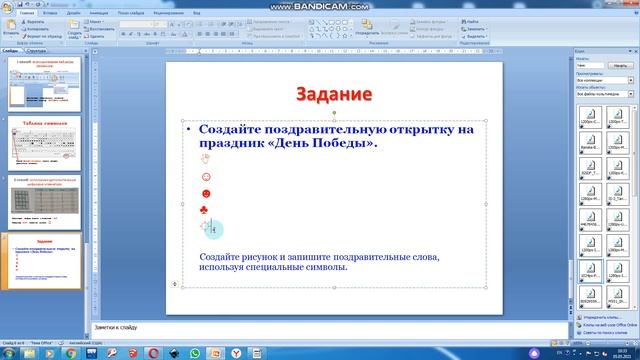Switch to the Анимация ribbon tab

[x=99, y=13]
